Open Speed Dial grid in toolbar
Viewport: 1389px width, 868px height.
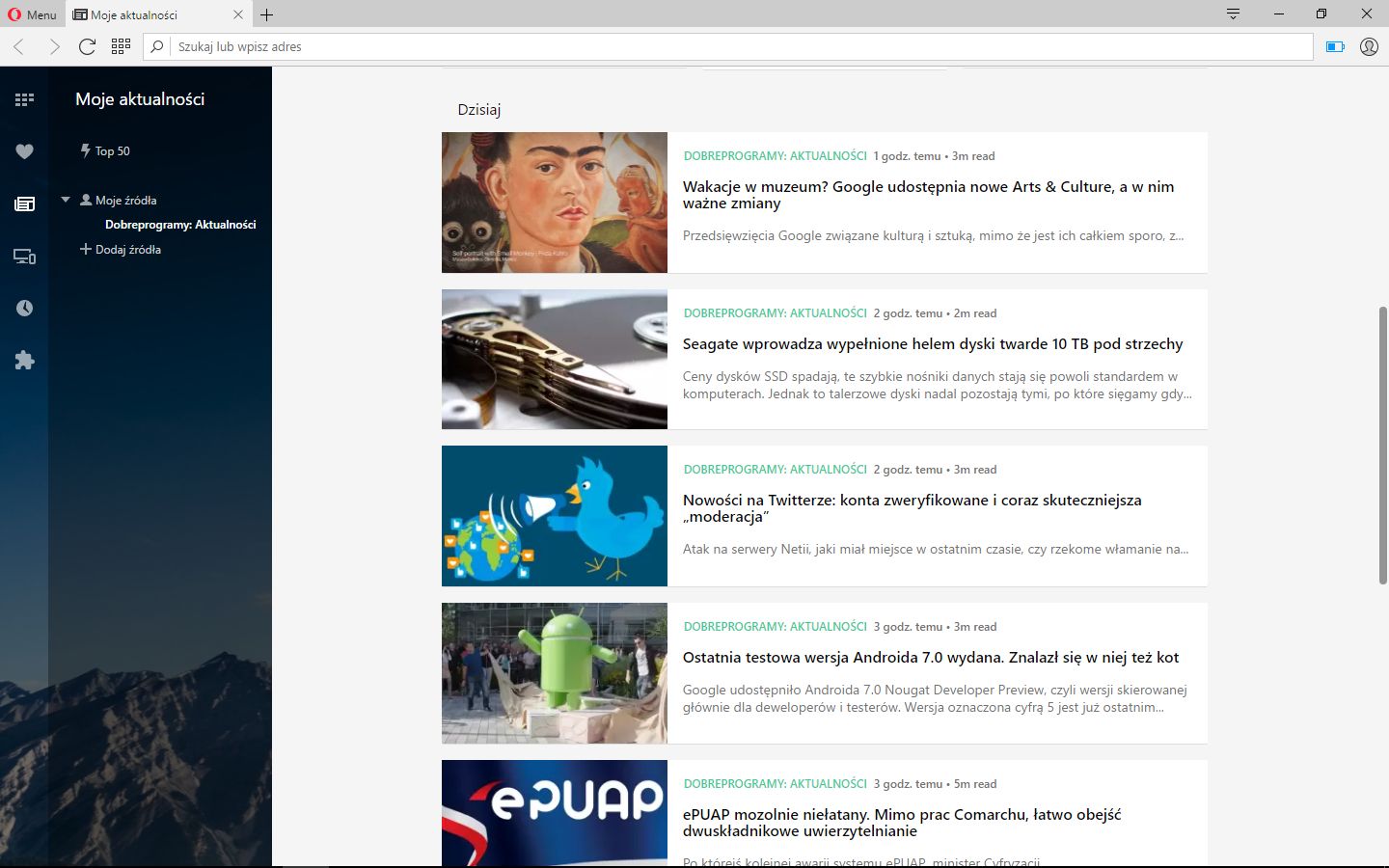coord(121,46)
